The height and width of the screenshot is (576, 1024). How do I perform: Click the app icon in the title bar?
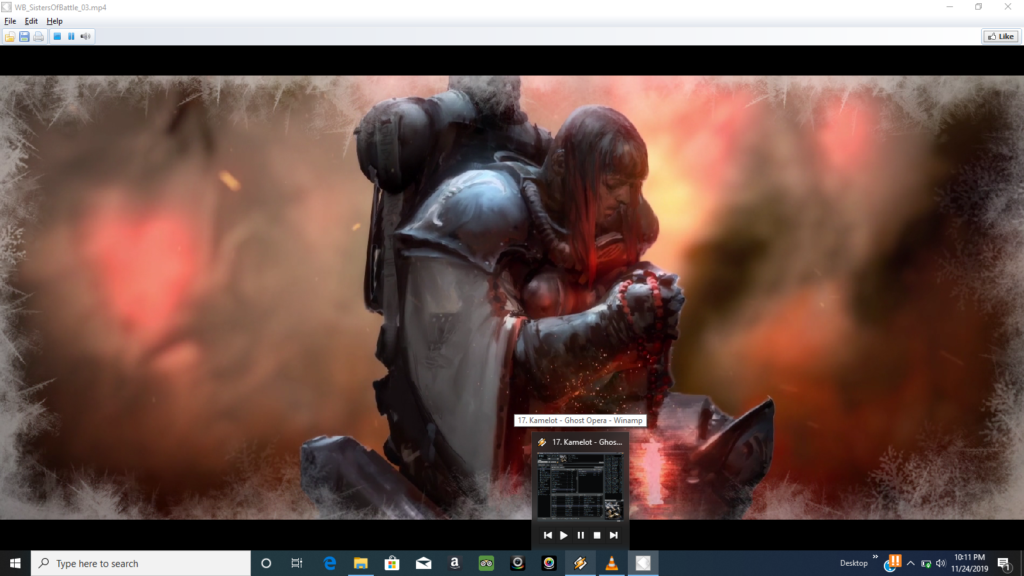7,7
